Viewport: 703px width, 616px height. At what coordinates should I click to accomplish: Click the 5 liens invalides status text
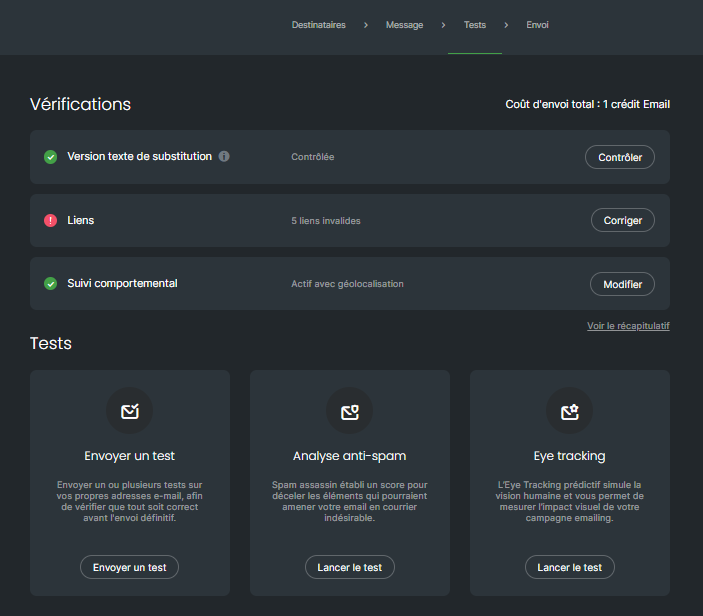(326, 221)
